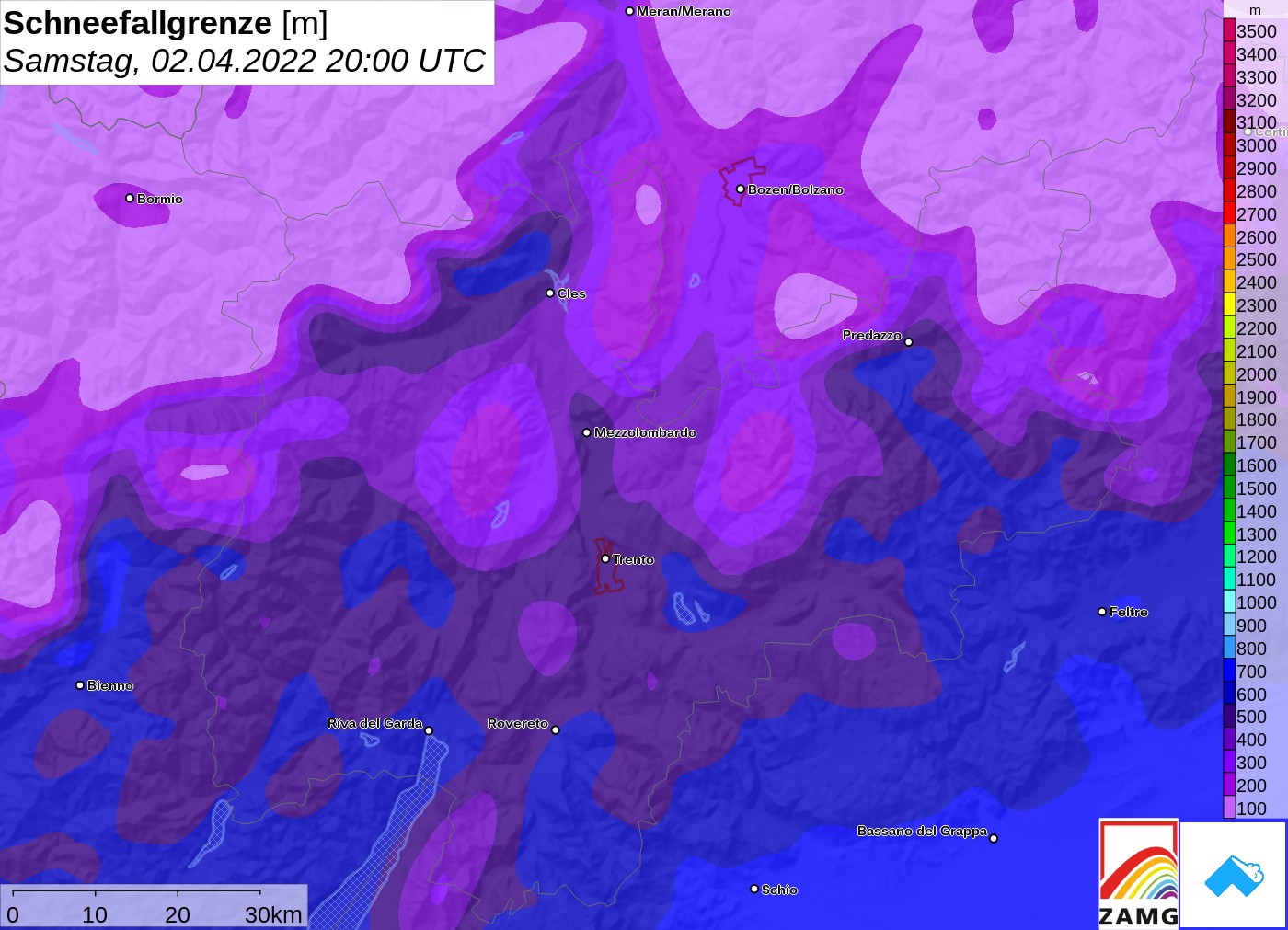The height and width of the screenshot is (930, 1288).
Task: Click the Bassano del Grappa label
Action: pyautogui.click(x=922, y=831)
